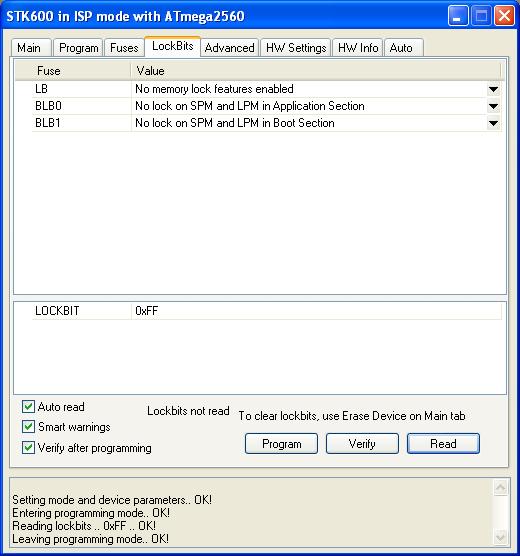Screen dimensions: 520x556
Task: Open the Program tab
Action: (78, 48)
